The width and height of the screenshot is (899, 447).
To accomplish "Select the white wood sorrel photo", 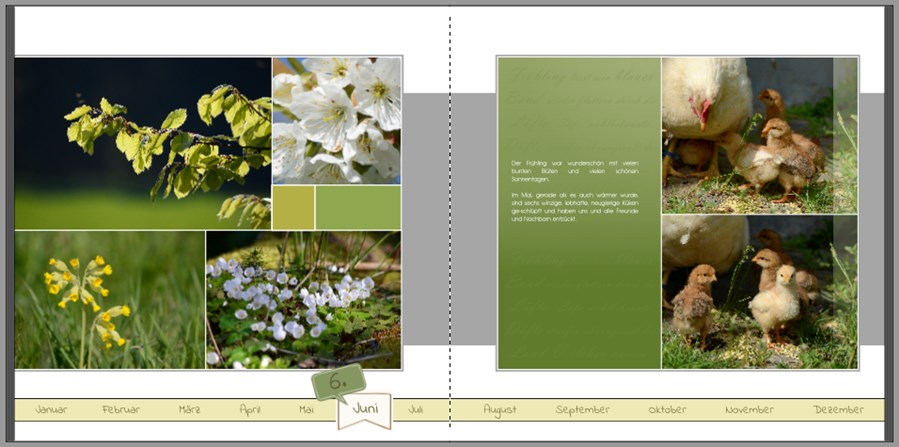I will [303, 300].
